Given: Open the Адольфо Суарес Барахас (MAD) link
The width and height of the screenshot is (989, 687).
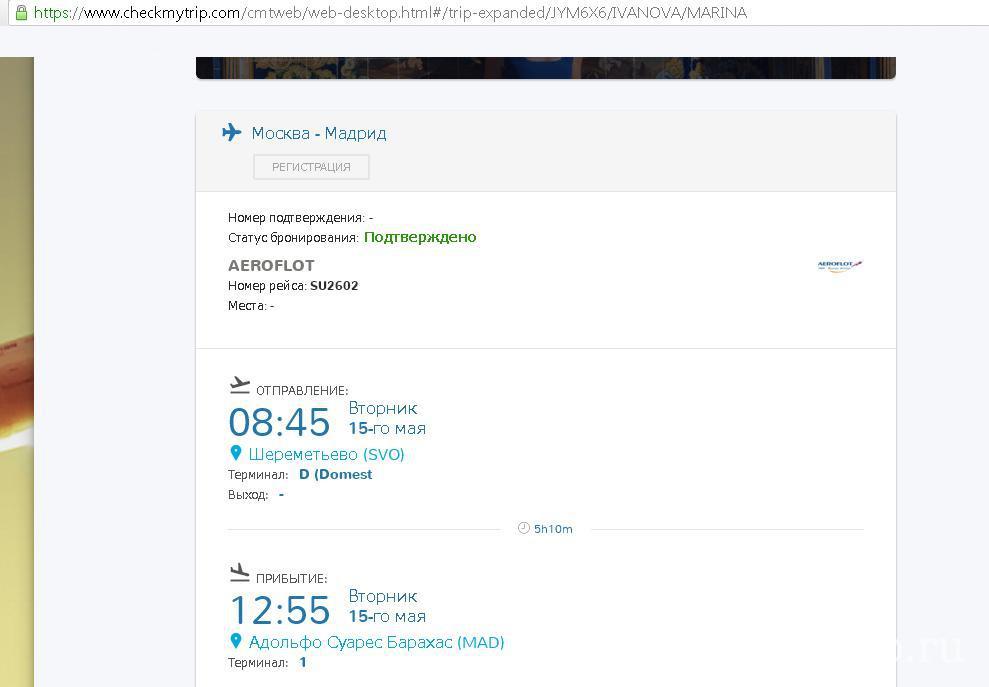Looking at the screenshot, I should coord(376,642).
